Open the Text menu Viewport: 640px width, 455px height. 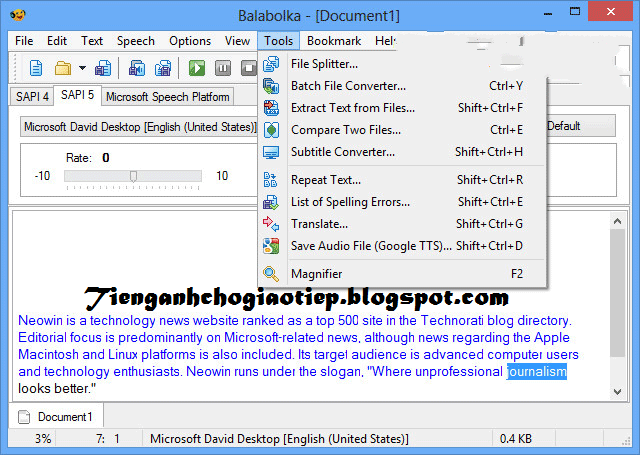click(92, 41)
